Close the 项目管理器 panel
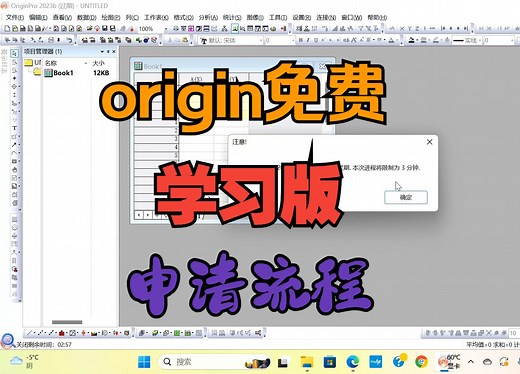Image resolution: width=520 pixels, height=374 pixels. [114, 52]
